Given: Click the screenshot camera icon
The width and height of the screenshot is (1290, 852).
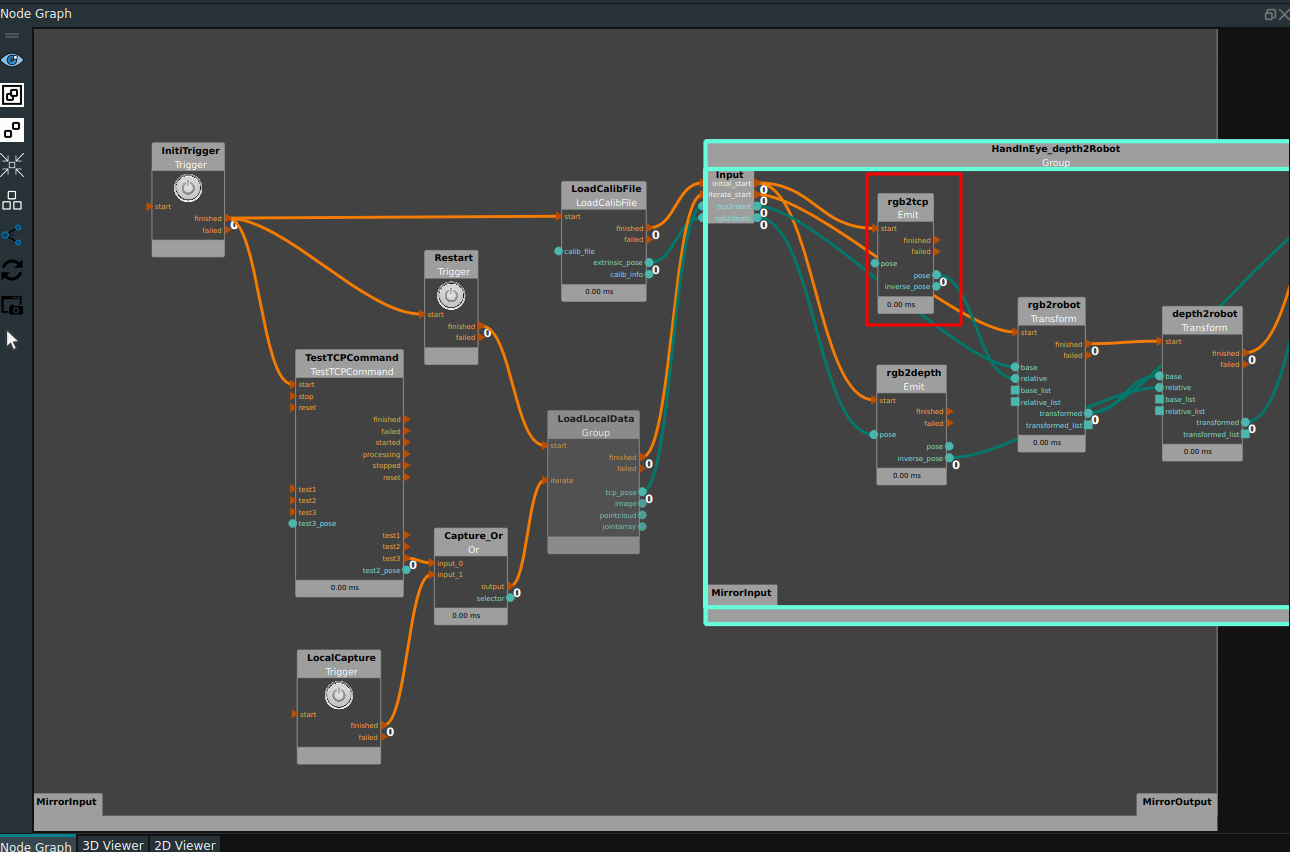Looking at the screenshot, I should point(12,305).
